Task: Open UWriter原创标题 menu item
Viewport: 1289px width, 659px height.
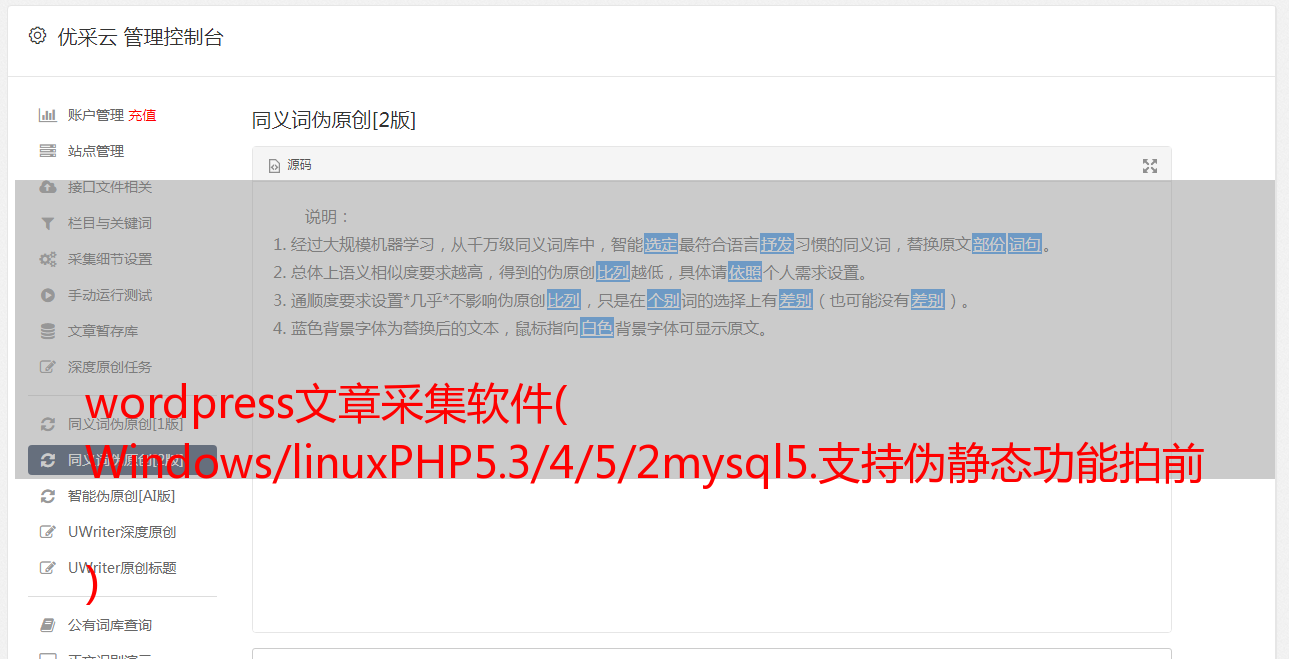Action: (122, 568)
